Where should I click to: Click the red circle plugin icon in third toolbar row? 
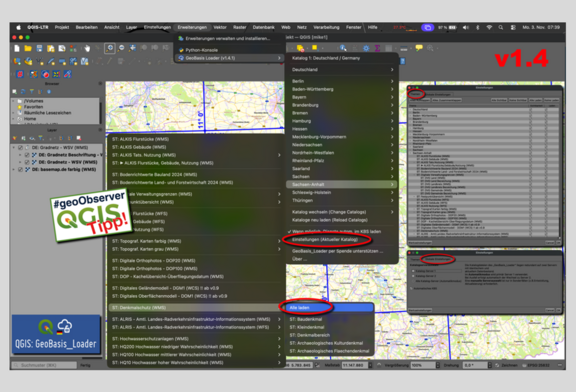(x=45, y=74)
